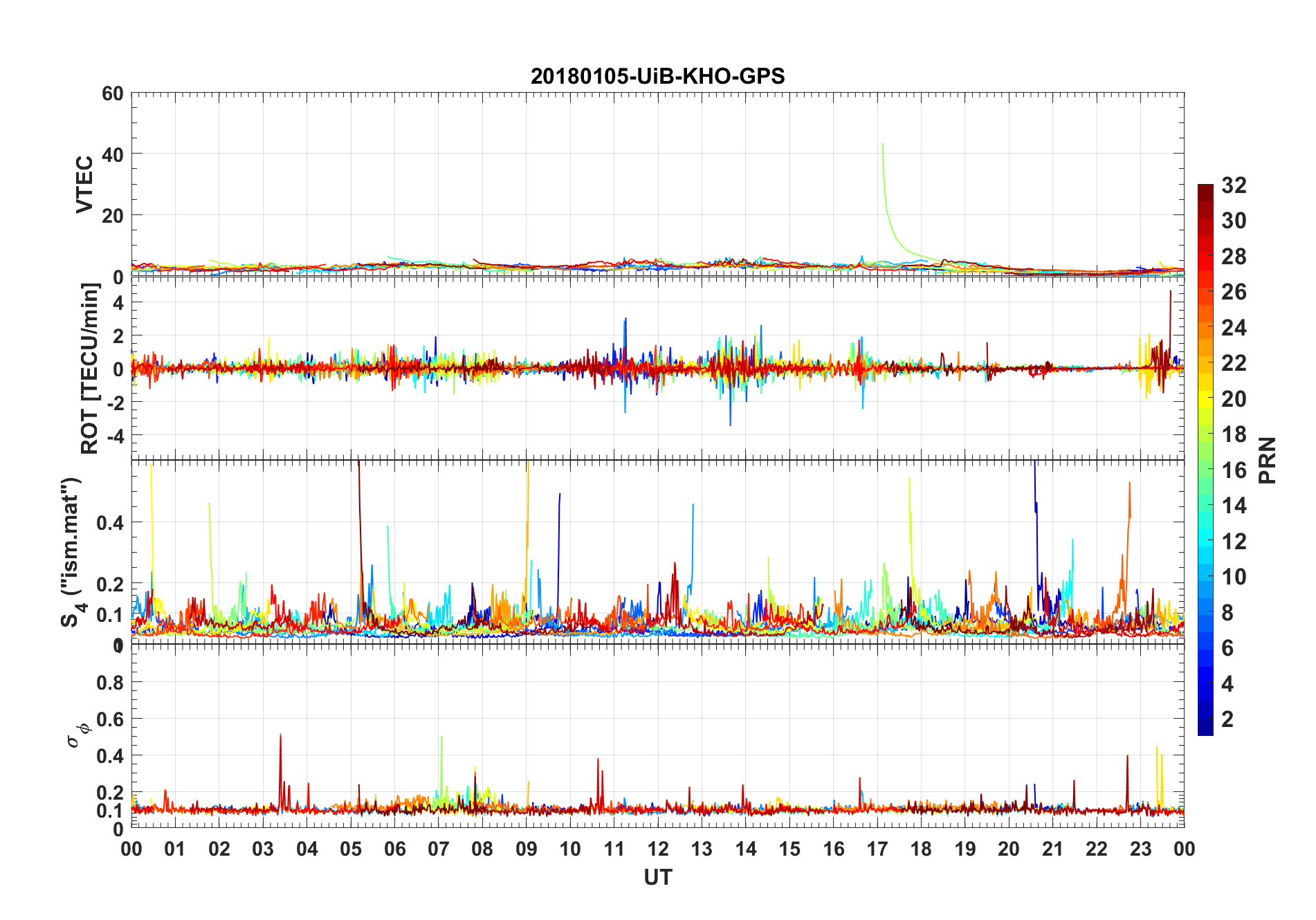This screenshot has width=1316, height=920.
Task: Select the 06 tick on the UT axis
Action: pyautogui.click(x=394, y=849)
